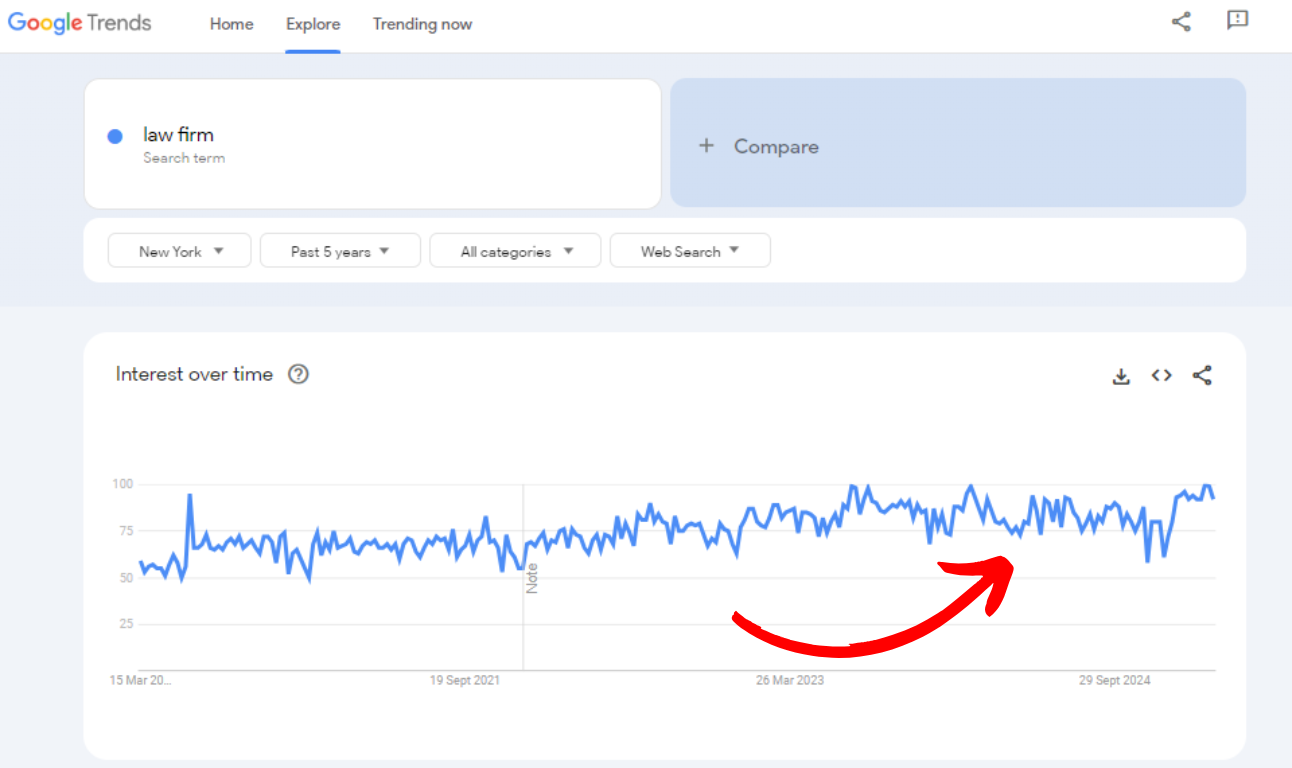
Task: Switch to the Trending now tab
Action: (422, 24)
